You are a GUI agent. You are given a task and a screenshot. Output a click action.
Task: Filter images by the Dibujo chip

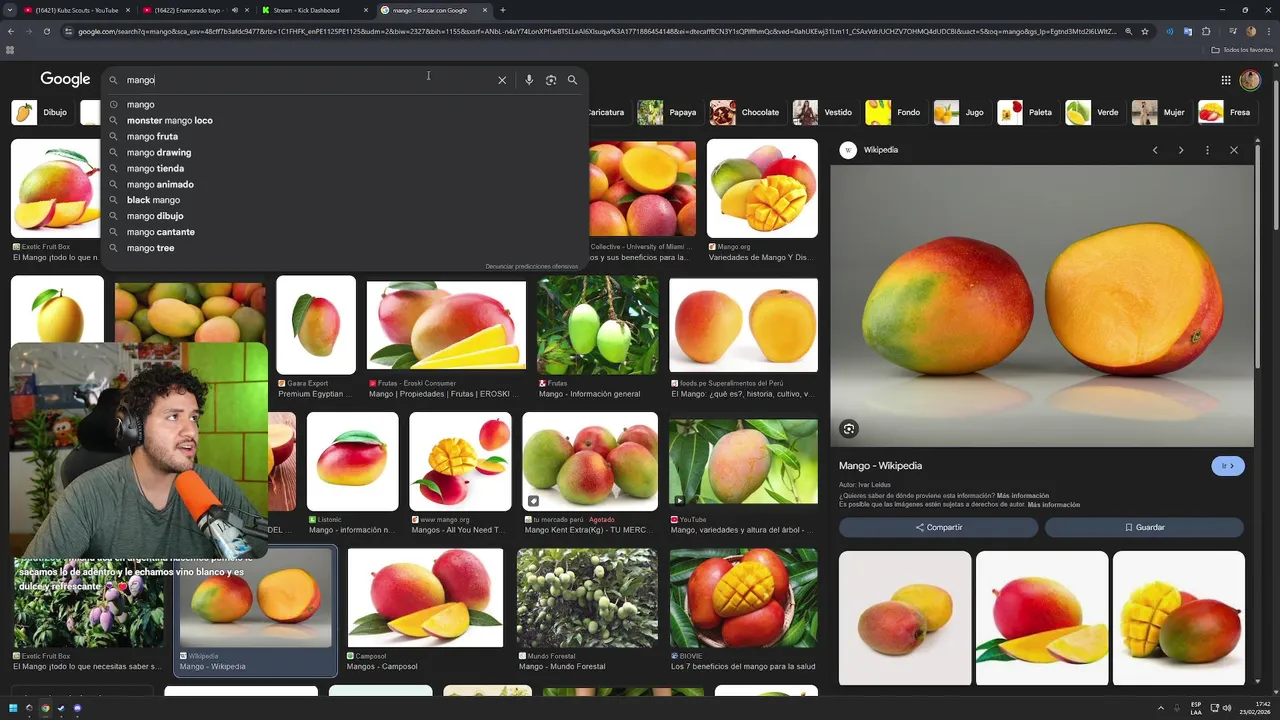coord(40,112)
